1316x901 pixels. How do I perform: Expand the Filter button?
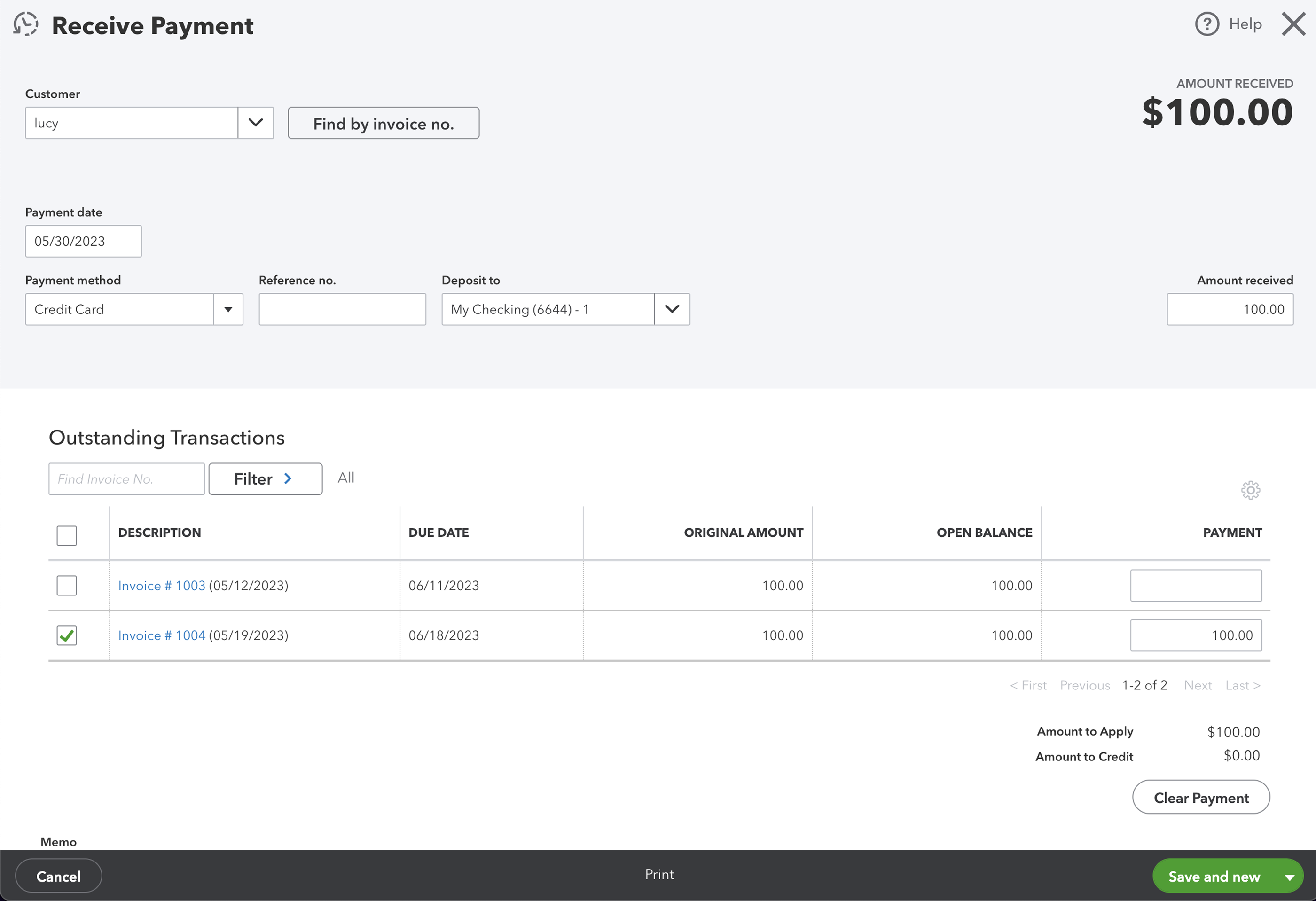pyautogui.click(x=266, y=479)
